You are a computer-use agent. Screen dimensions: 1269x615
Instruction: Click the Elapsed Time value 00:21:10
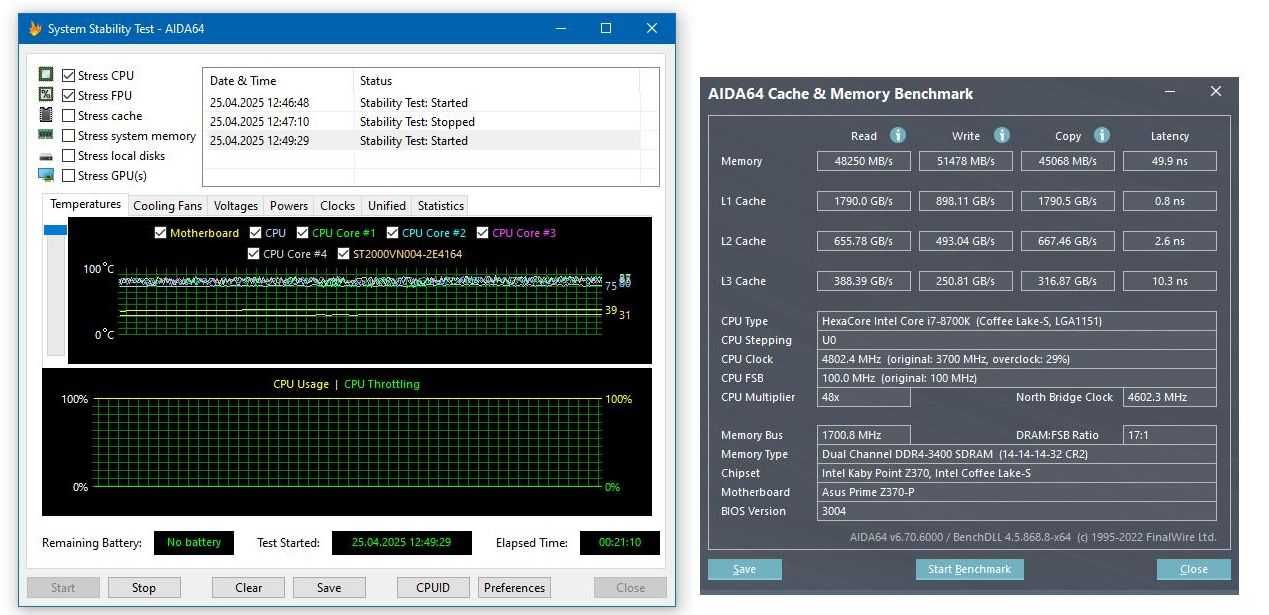click(x=620, y=543)
